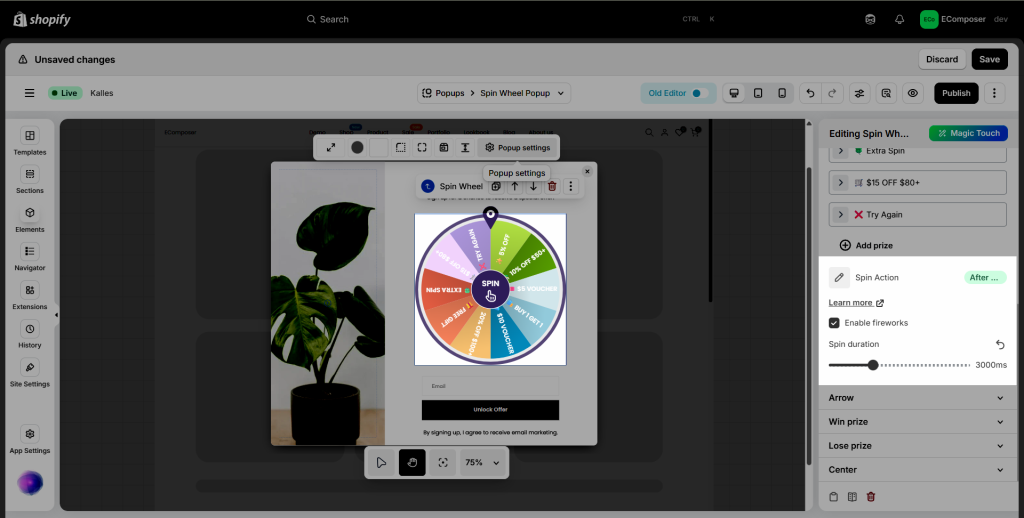Click the Publish button
1024x518 pixels.
[x=956, y=93]
